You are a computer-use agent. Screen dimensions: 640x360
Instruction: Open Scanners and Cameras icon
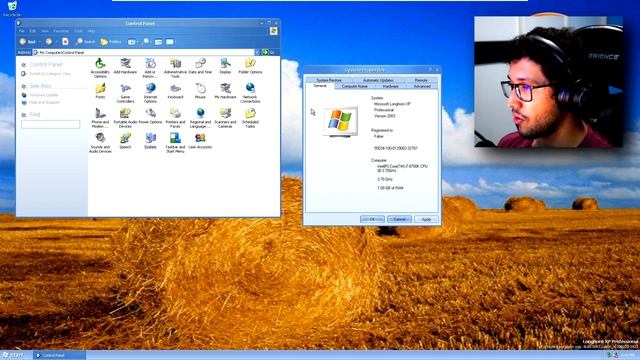click(225, 118)
